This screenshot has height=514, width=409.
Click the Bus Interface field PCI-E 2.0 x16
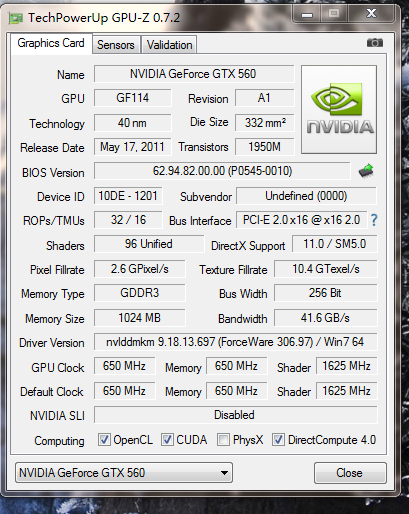pyautogui.click(x=302, y=220)
